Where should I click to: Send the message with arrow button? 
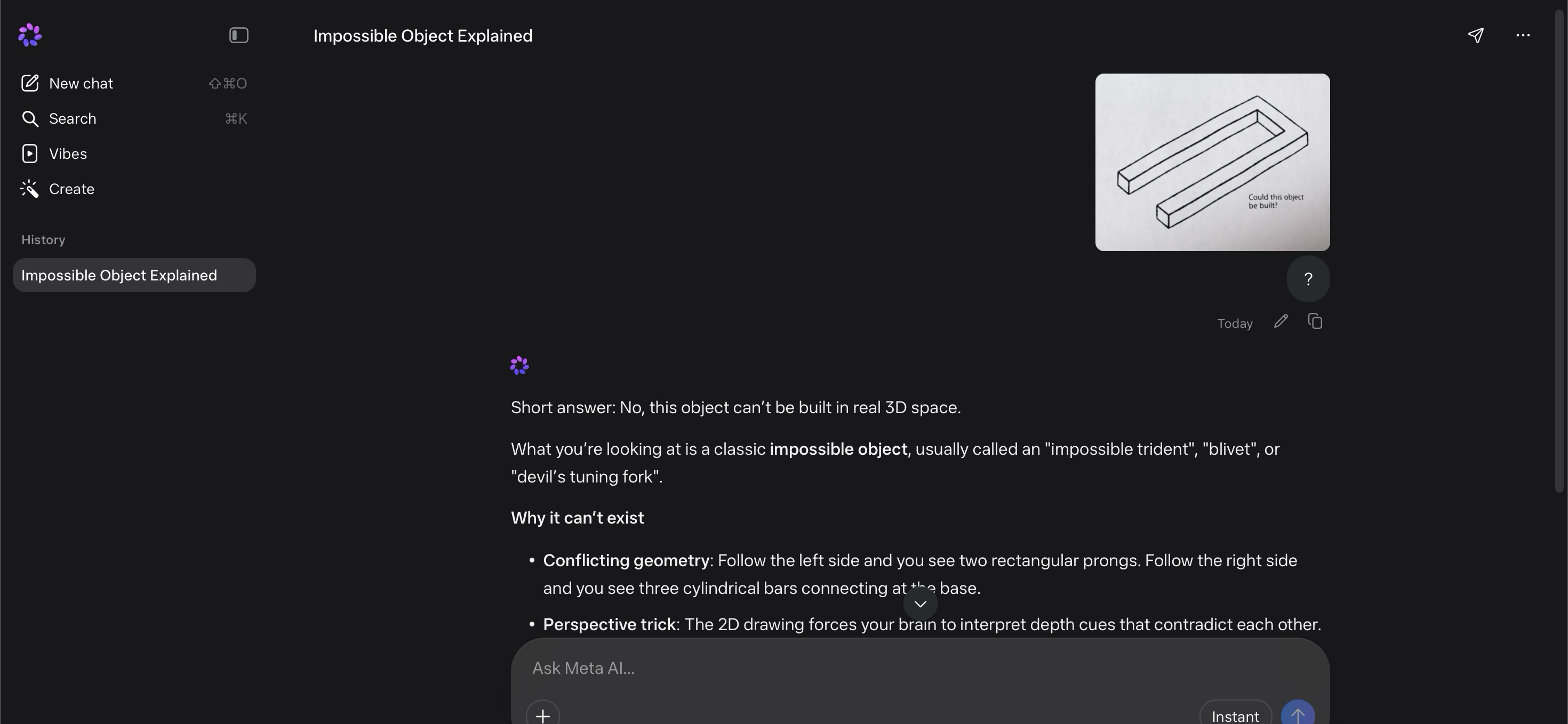pyautogui.click(x=1298, y=715)
